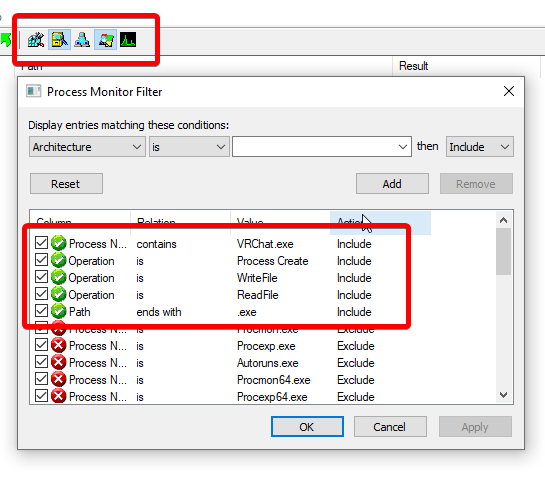Image resolution: width=545 pixels, height=477 pixels.
Task: Disable the Autoruns.exe exclude filter checkbox
Action: (41, 362)
